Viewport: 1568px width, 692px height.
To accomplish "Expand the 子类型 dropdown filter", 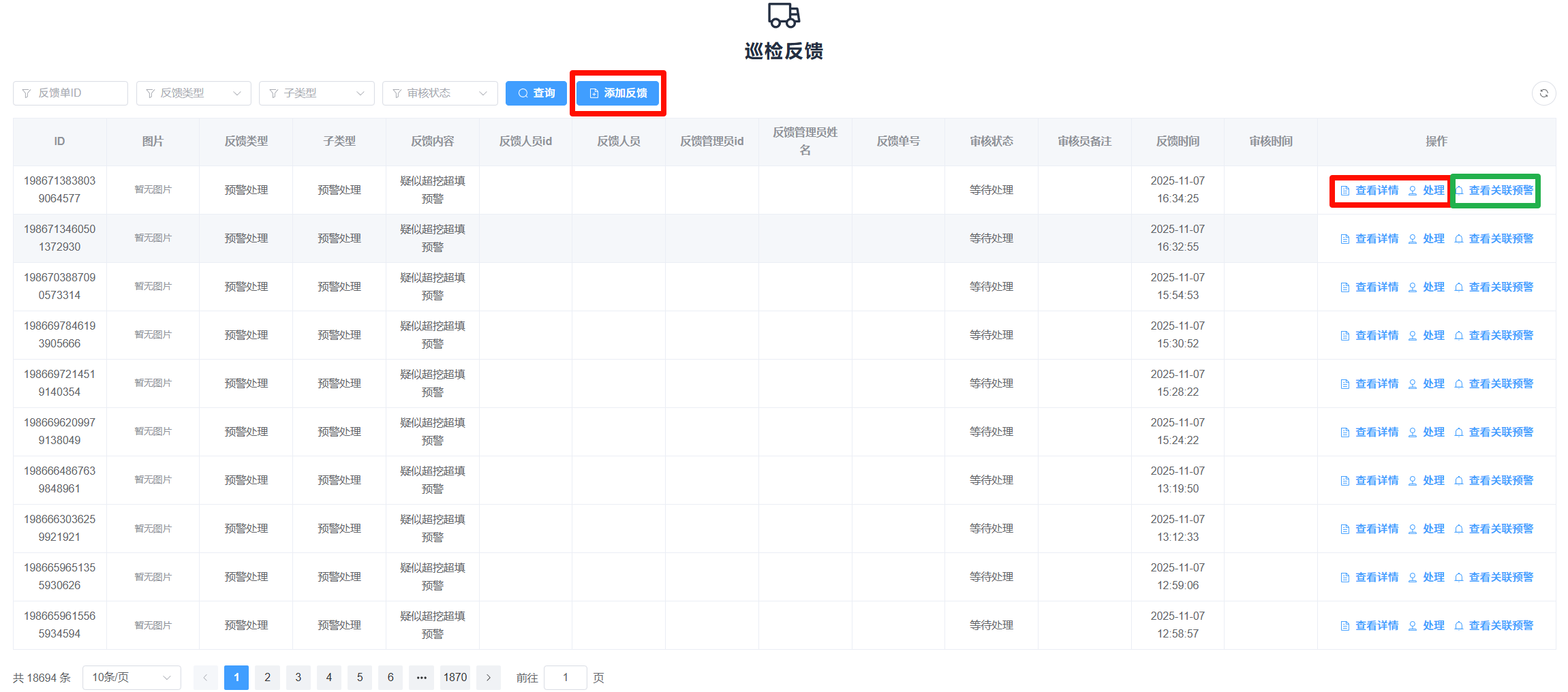I will [x=316, y=93].
